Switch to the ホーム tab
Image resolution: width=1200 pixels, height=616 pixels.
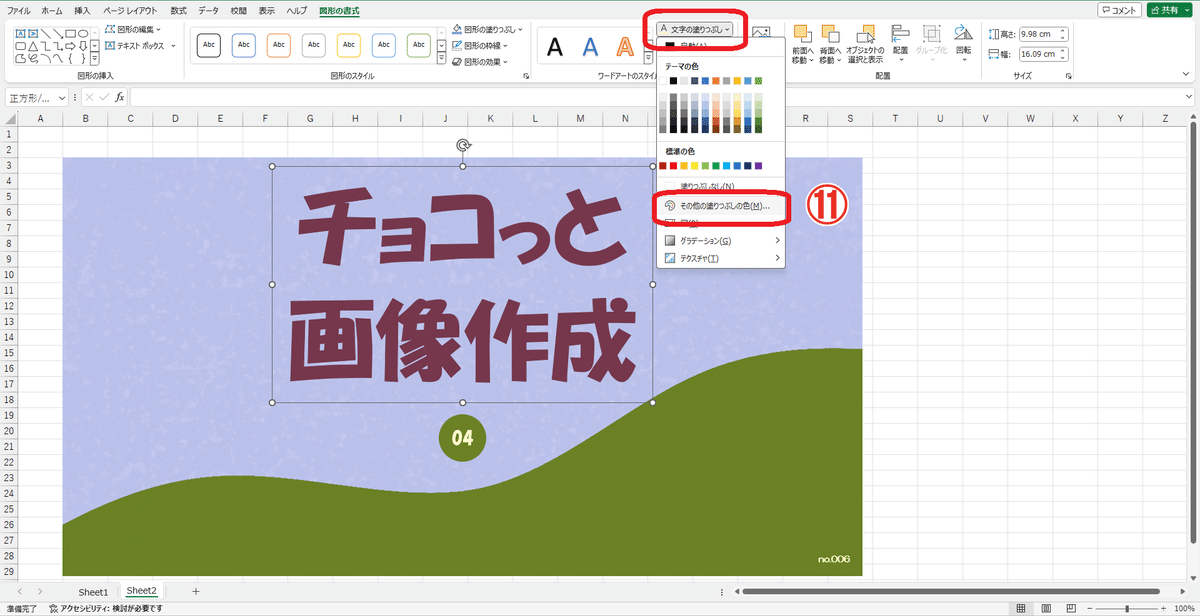52,10
